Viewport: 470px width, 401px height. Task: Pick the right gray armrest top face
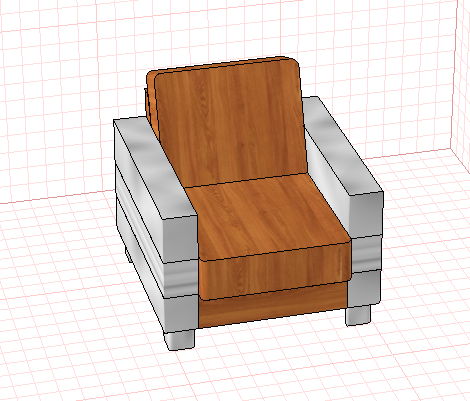pos(343,145)
